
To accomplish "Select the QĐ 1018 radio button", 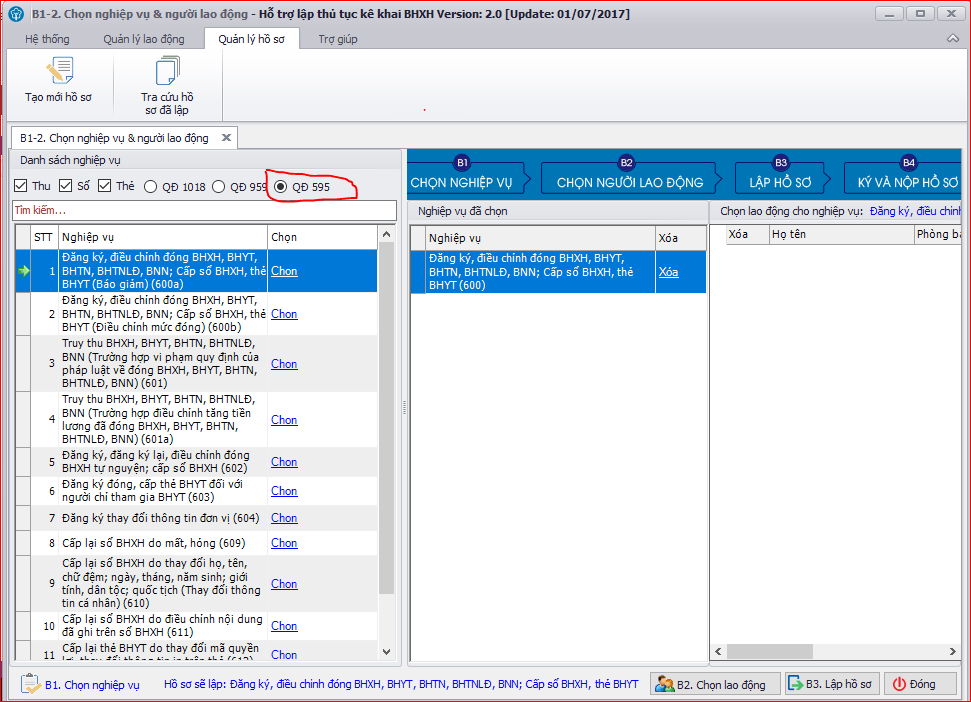I will click(x=150, y=187).
